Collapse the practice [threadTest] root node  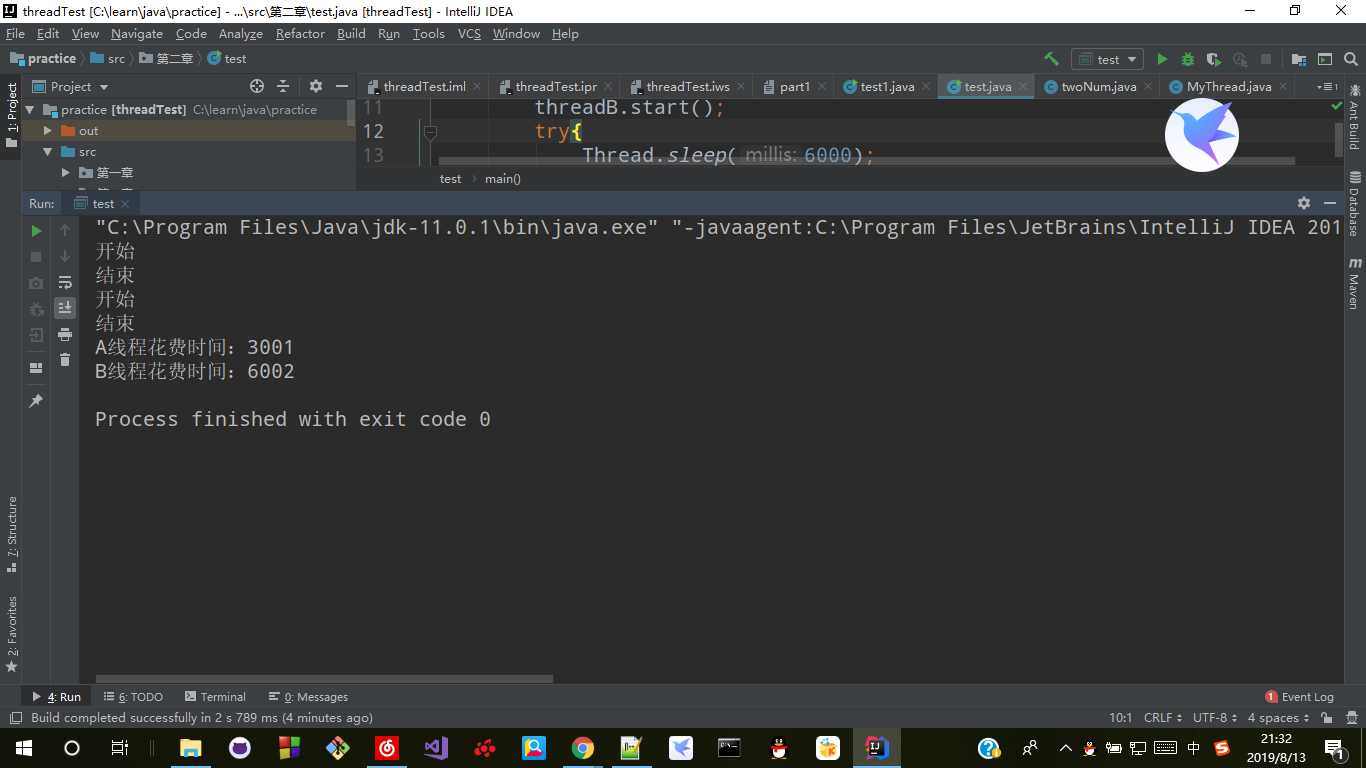click(x=29, y=110)
